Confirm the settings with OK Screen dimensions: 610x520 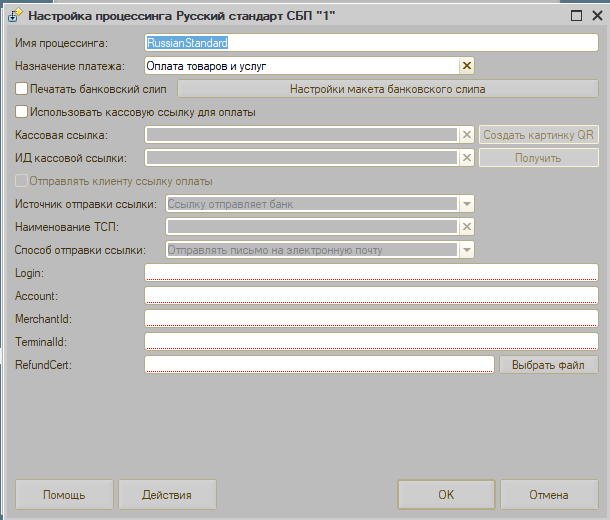[x=446, y=494]
